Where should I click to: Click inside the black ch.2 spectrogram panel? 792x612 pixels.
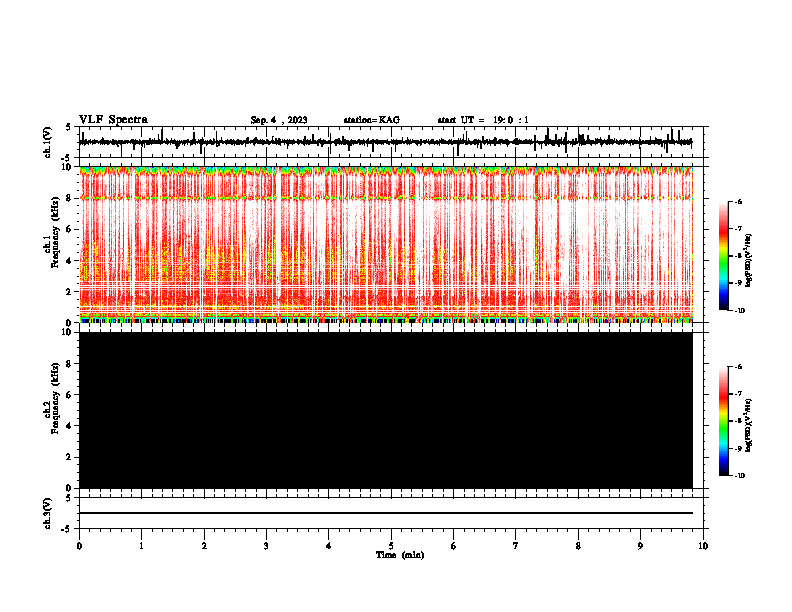tap(385, 410)
